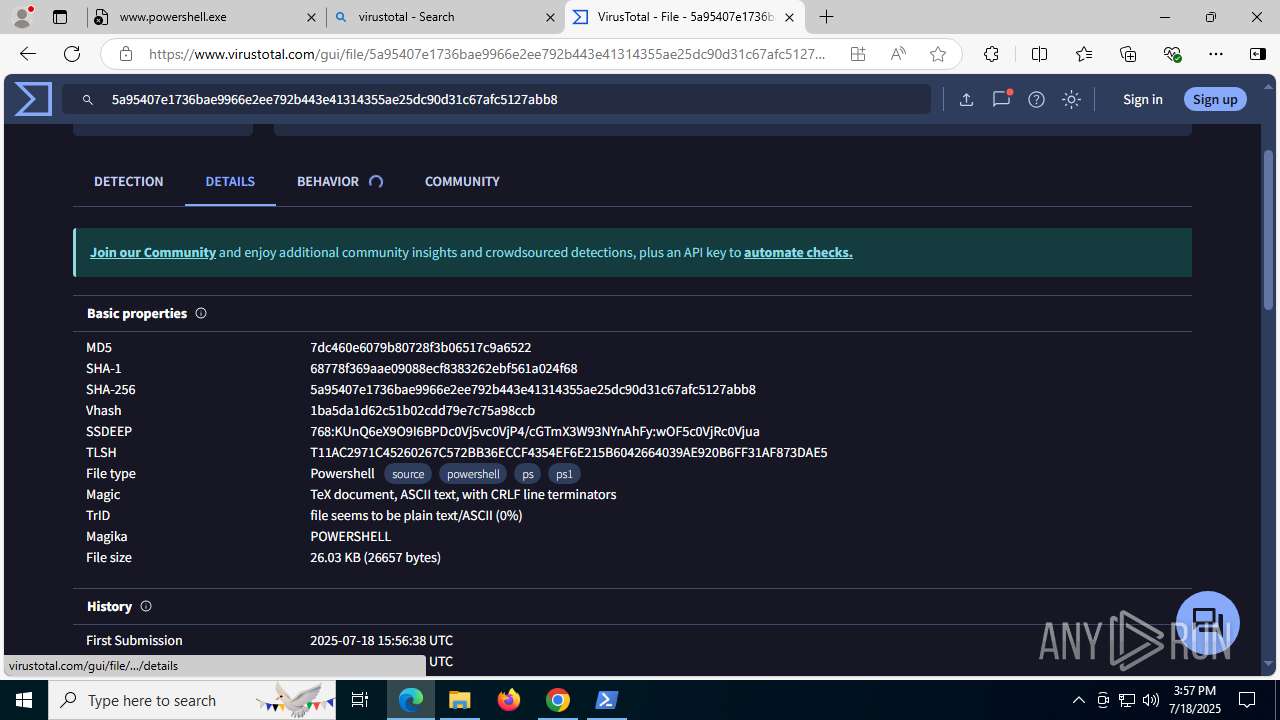Open Firefox from the taskbar
The width and height of the screenshot is (1280, 720).
point(509,700)
